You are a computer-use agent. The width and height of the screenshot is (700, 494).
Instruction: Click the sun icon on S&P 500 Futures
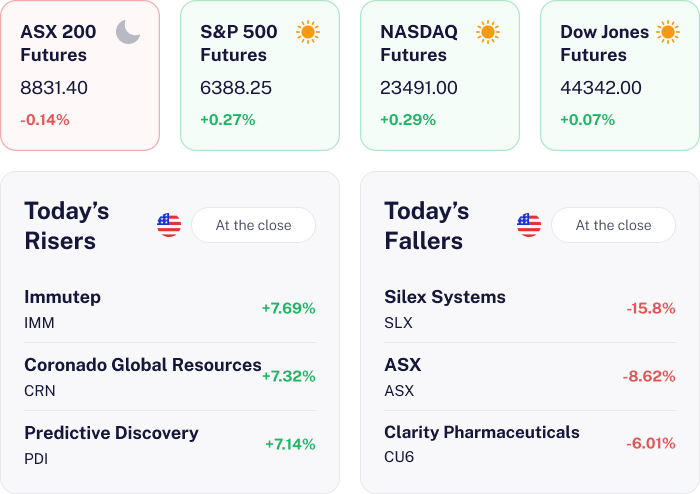pos(308,32)
